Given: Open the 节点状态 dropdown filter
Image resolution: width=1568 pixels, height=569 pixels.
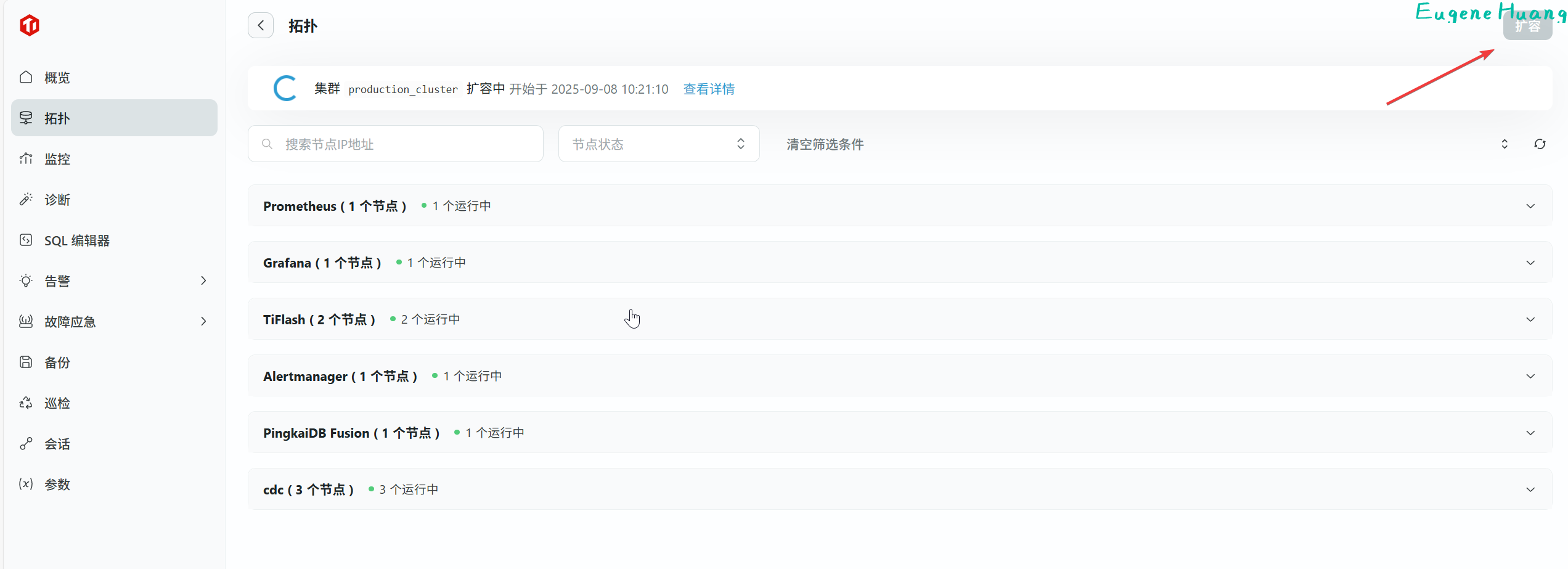Looking at the screenshot, I should (x=658, y=144).
